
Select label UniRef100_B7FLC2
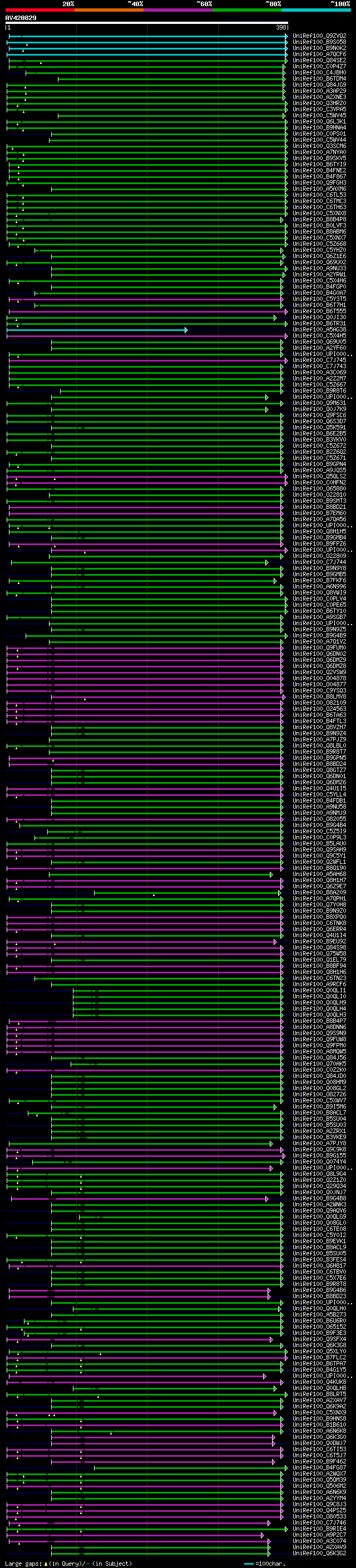tap(319, 1357)
